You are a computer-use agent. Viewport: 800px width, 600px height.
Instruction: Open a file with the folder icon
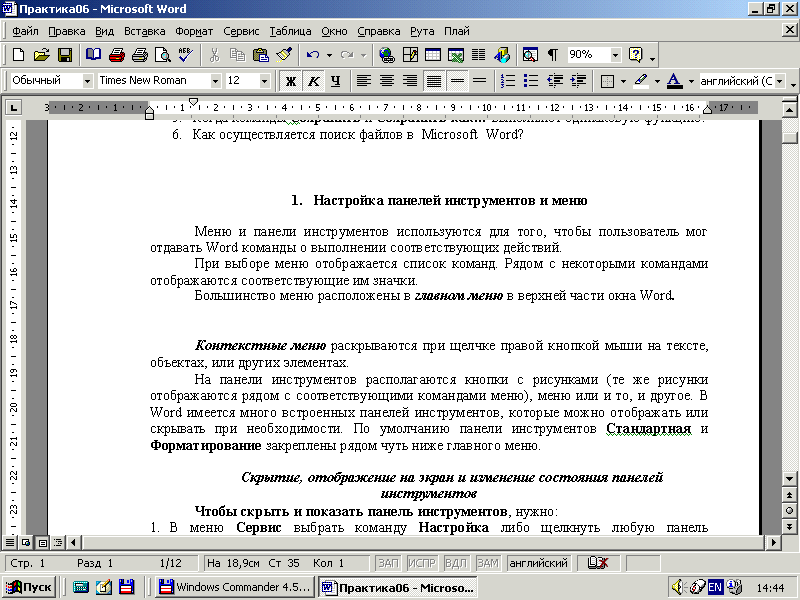pyautogui.click(x=41, y=55)
